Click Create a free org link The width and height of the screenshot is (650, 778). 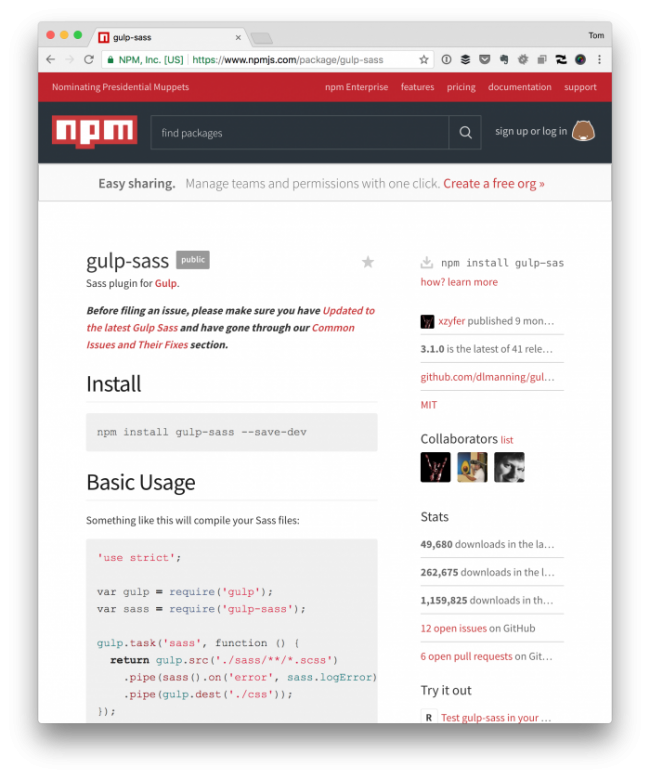click(493, 184)
